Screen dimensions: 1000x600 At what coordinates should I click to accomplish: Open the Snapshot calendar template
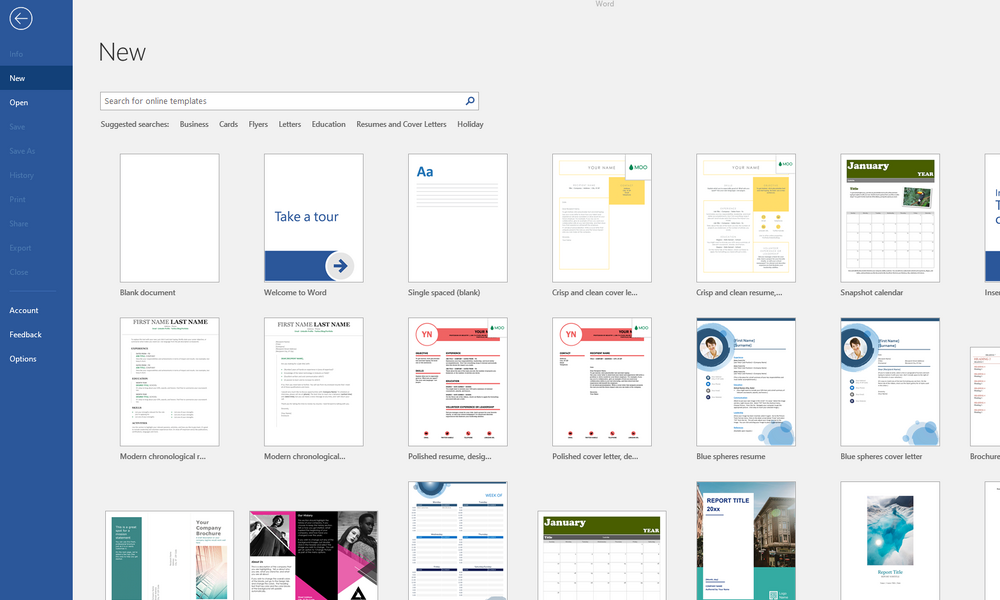[x=890, y=218]
